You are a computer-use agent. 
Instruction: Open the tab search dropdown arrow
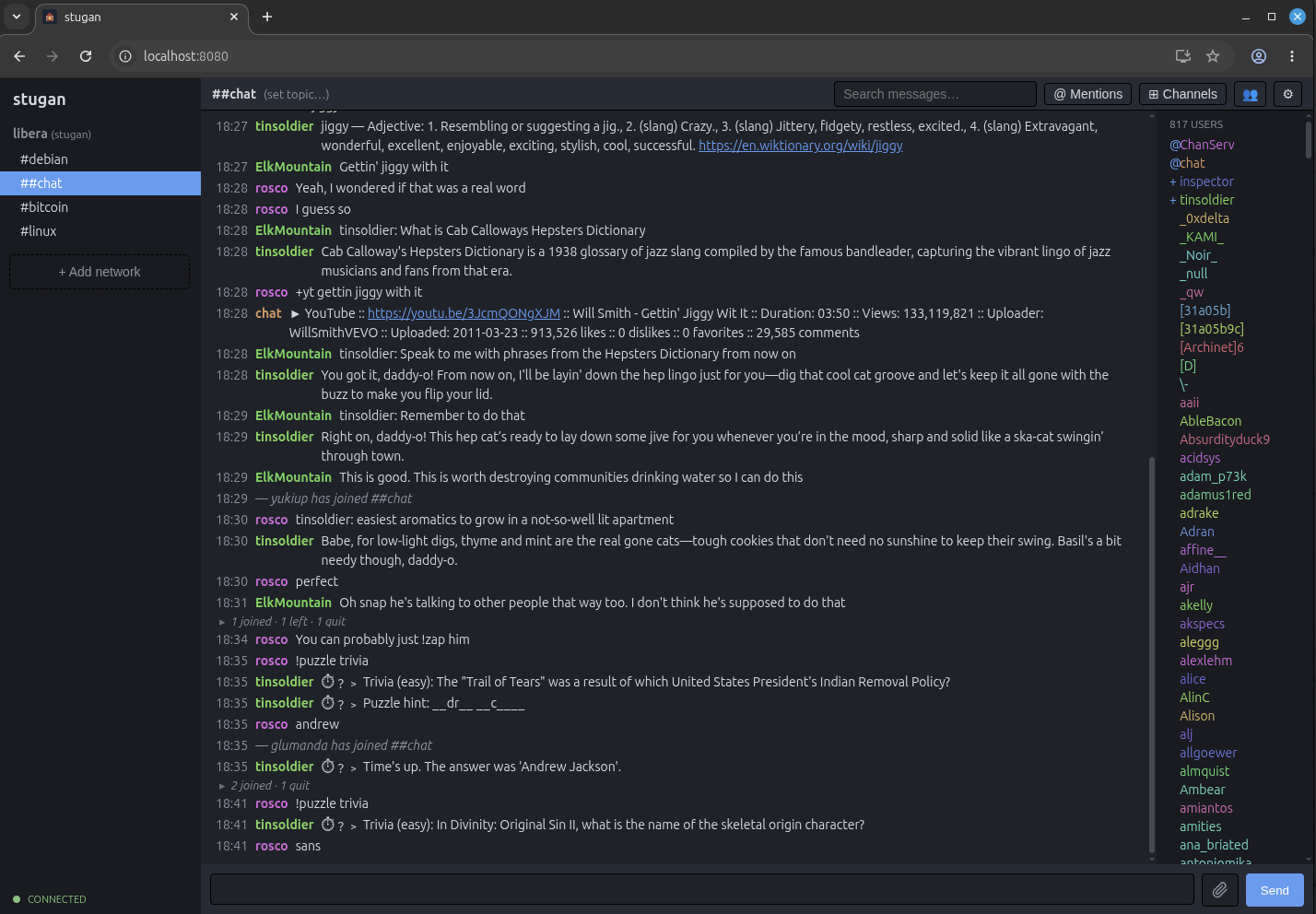(x=17, y=17)
